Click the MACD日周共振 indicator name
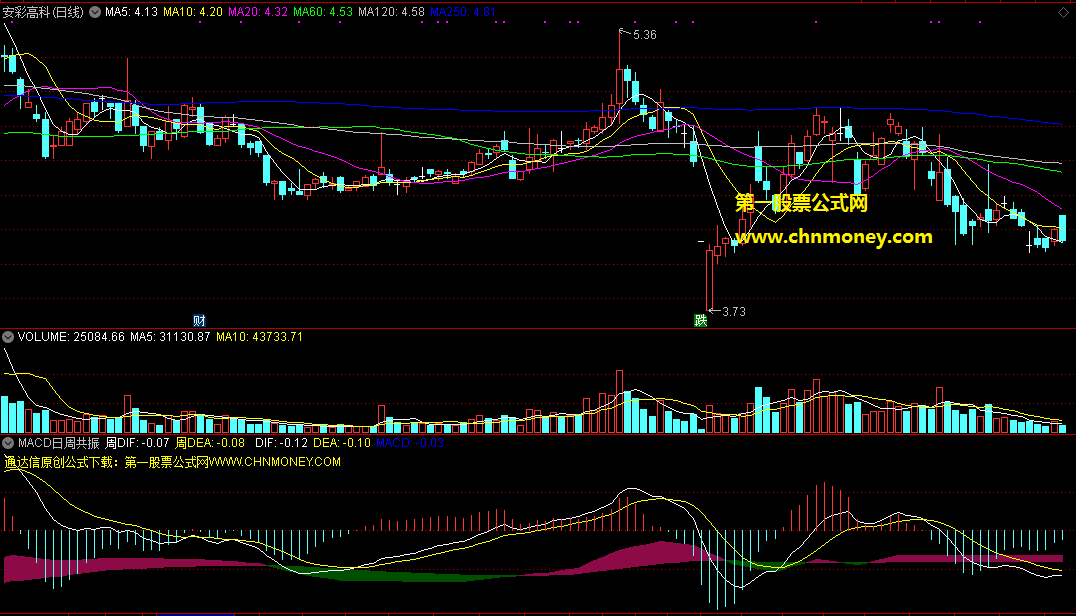Image resolution: width=1076 pixels, height=616 pixels. 58,443
